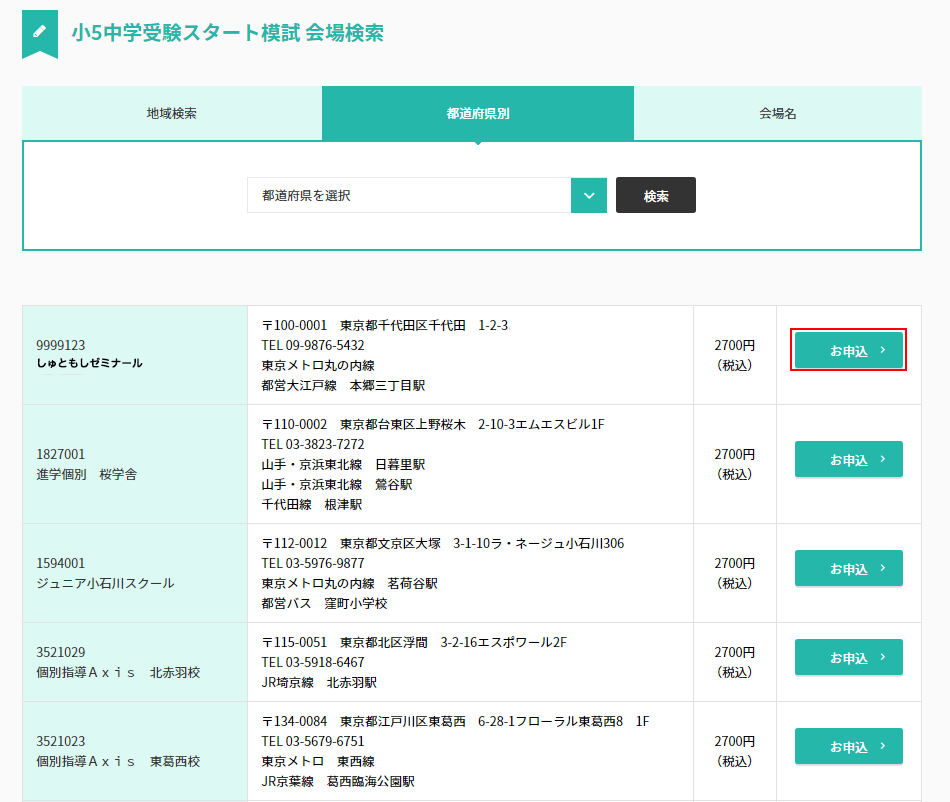The image size is (950, 802).
Task: Open the 都道府県を選択 dropdown field
Action: pos(409,196)
